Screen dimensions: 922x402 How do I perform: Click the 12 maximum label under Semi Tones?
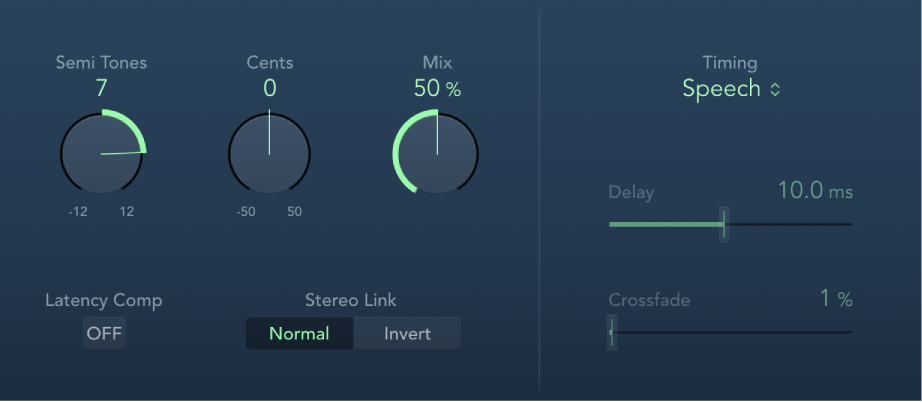pos(127,211)
